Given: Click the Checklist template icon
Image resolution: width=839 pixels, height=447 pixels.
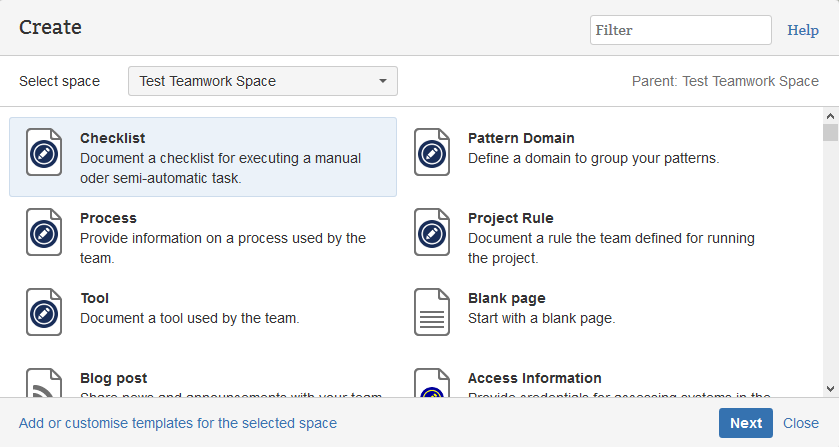Looking at the screenshot, I should coord(43,153).
